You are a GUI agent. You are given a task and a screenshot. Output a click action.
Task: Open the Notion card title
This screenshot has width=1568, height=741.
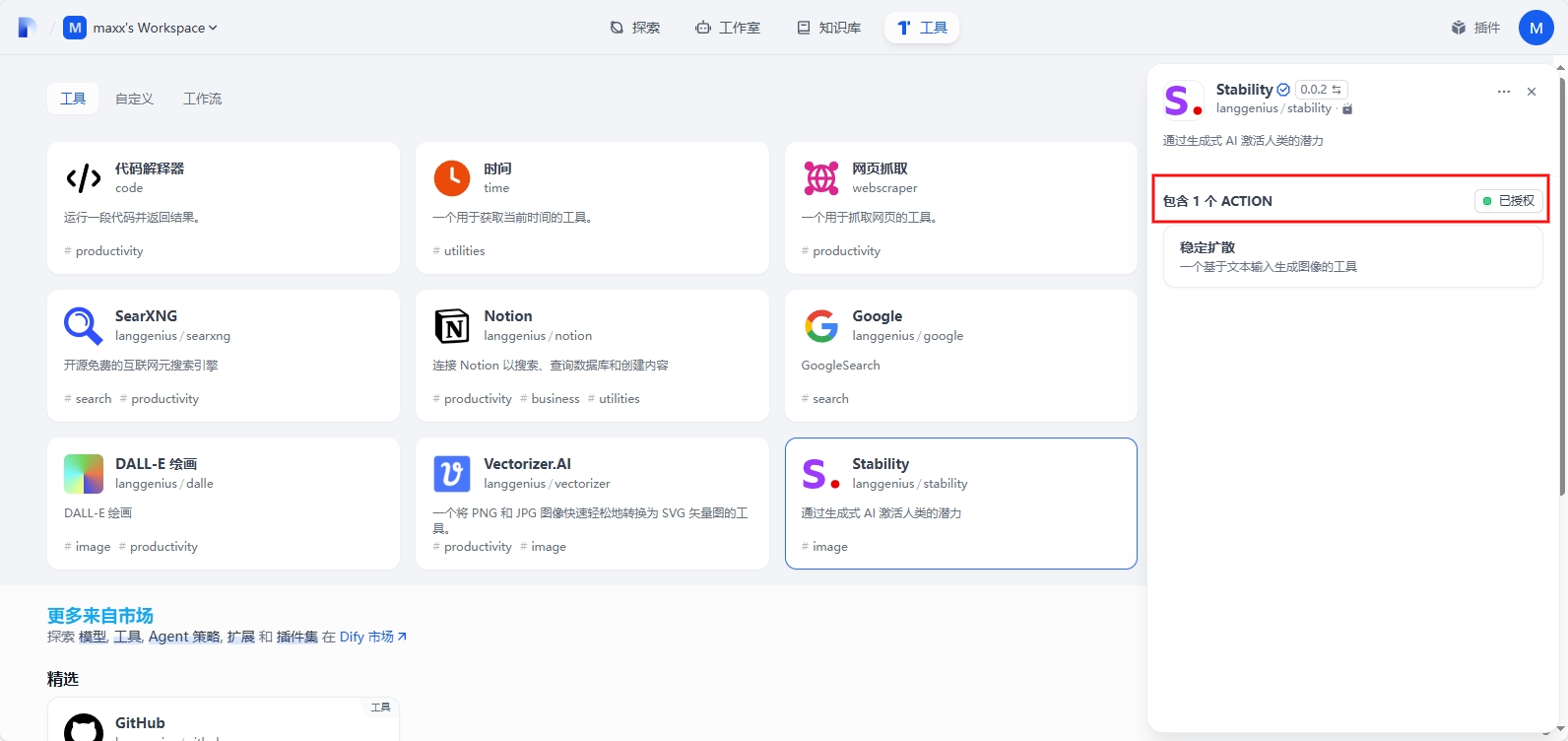pos(508,316)
